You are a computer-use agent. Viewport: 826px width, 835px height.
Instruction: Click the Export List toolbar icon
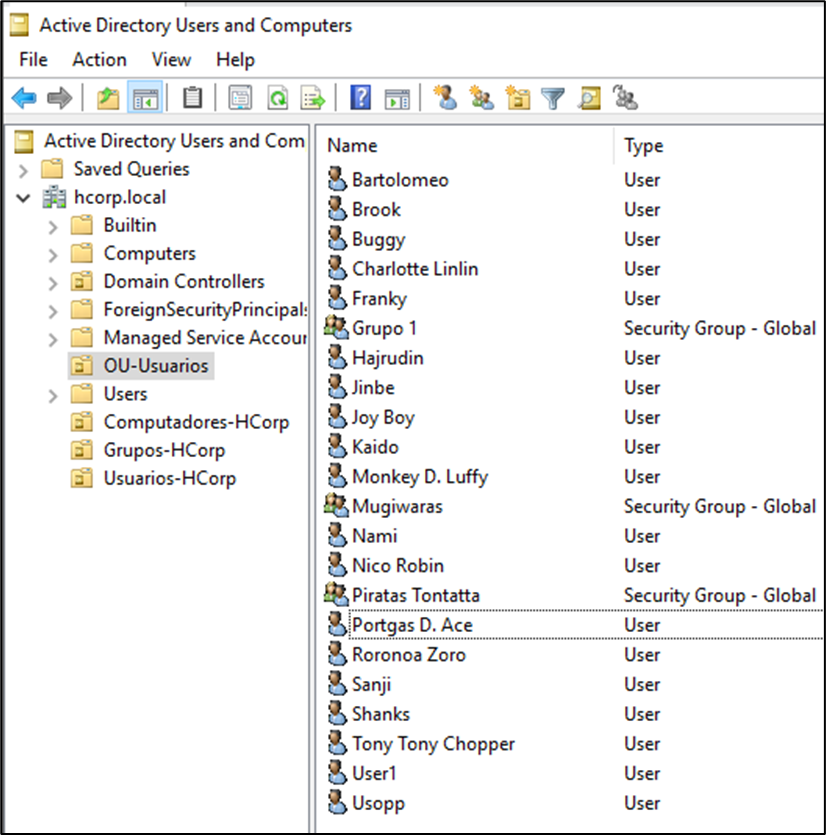coord(314,98)
